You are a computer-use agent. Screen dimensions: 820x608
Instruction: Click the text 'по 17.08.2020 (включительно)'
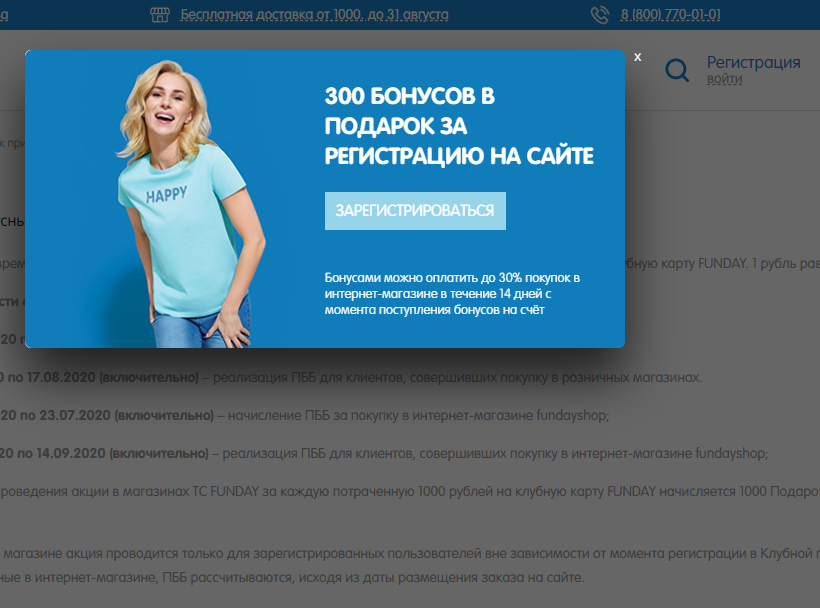point(103,377)
